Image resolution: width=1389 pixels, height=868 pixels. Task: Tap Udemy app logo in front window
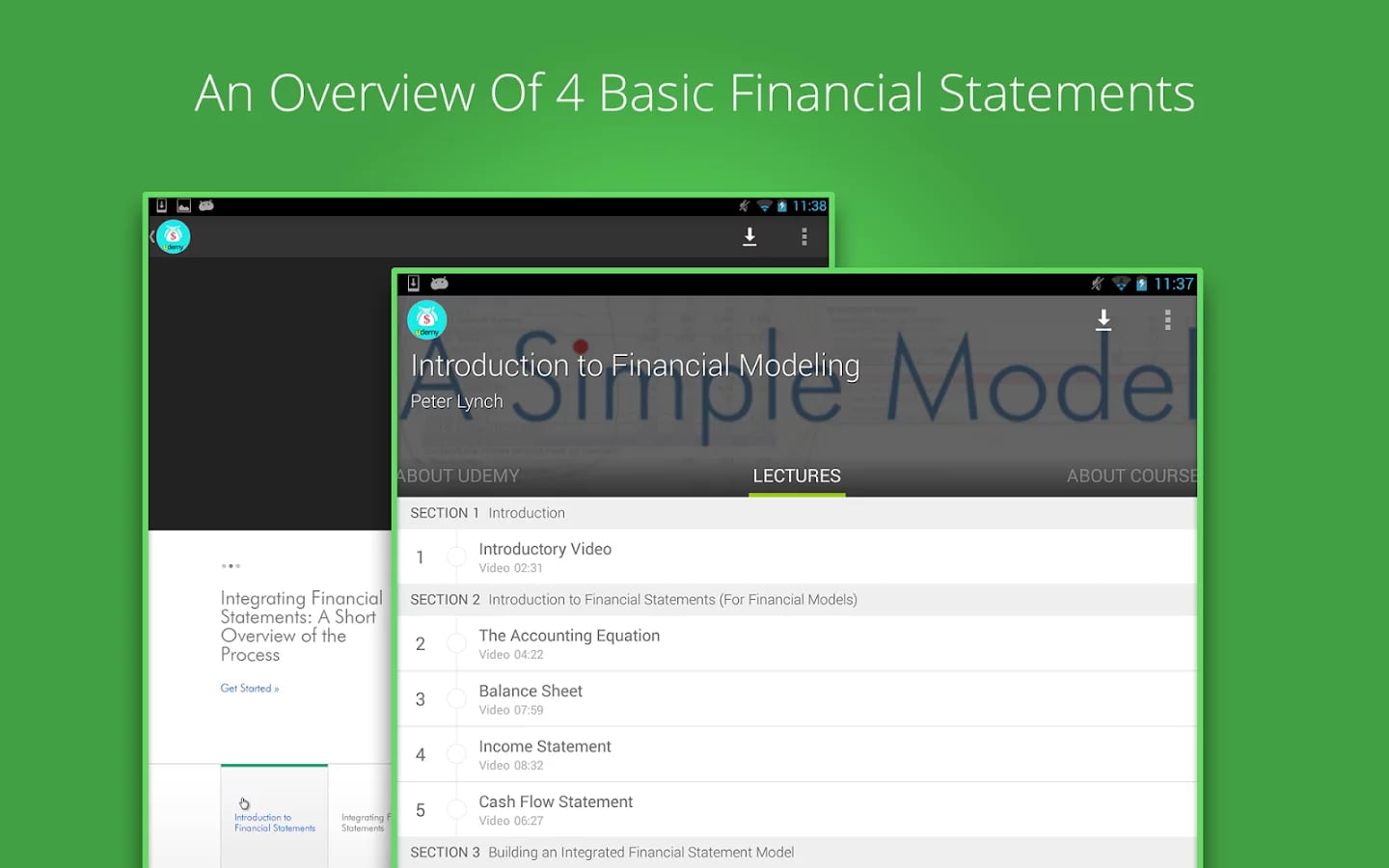click(426, 320)
